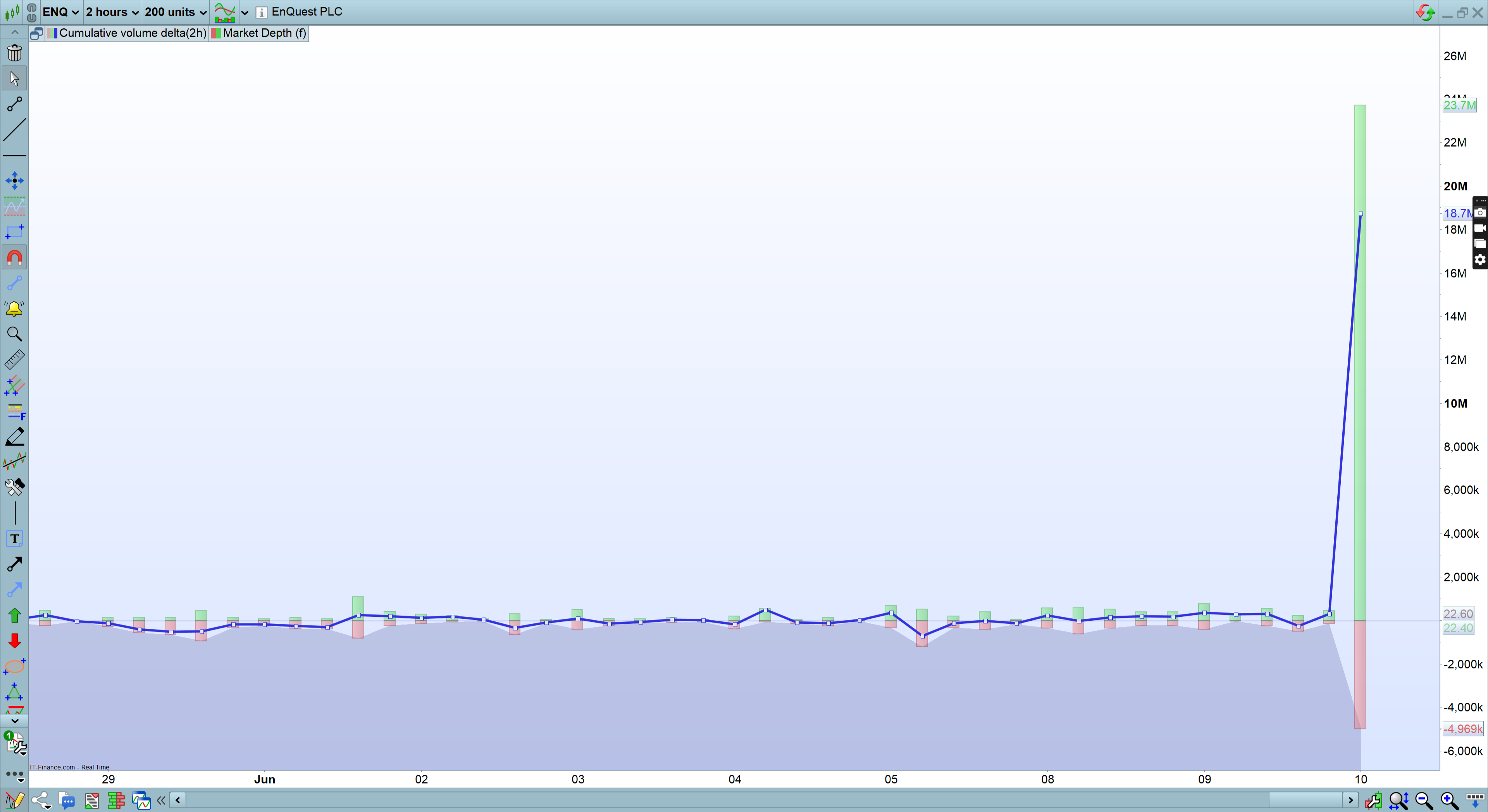Select the text box T tool
Image resolution: width=1488 pixels, height=812 pixels.
pos(14,539)
